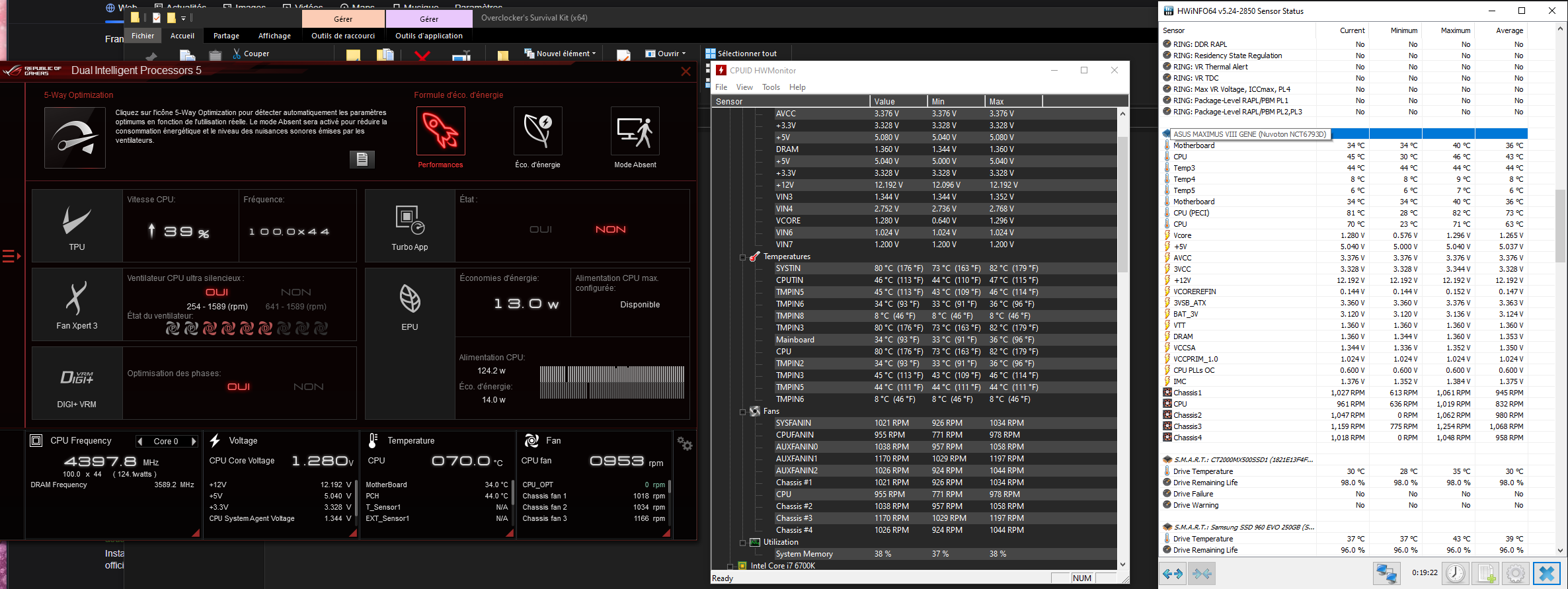Enable ultra-quiet CPU fan OUI
Viewport: 1568px width, 589px height.
pyautogui.click(x=217, y=292)
